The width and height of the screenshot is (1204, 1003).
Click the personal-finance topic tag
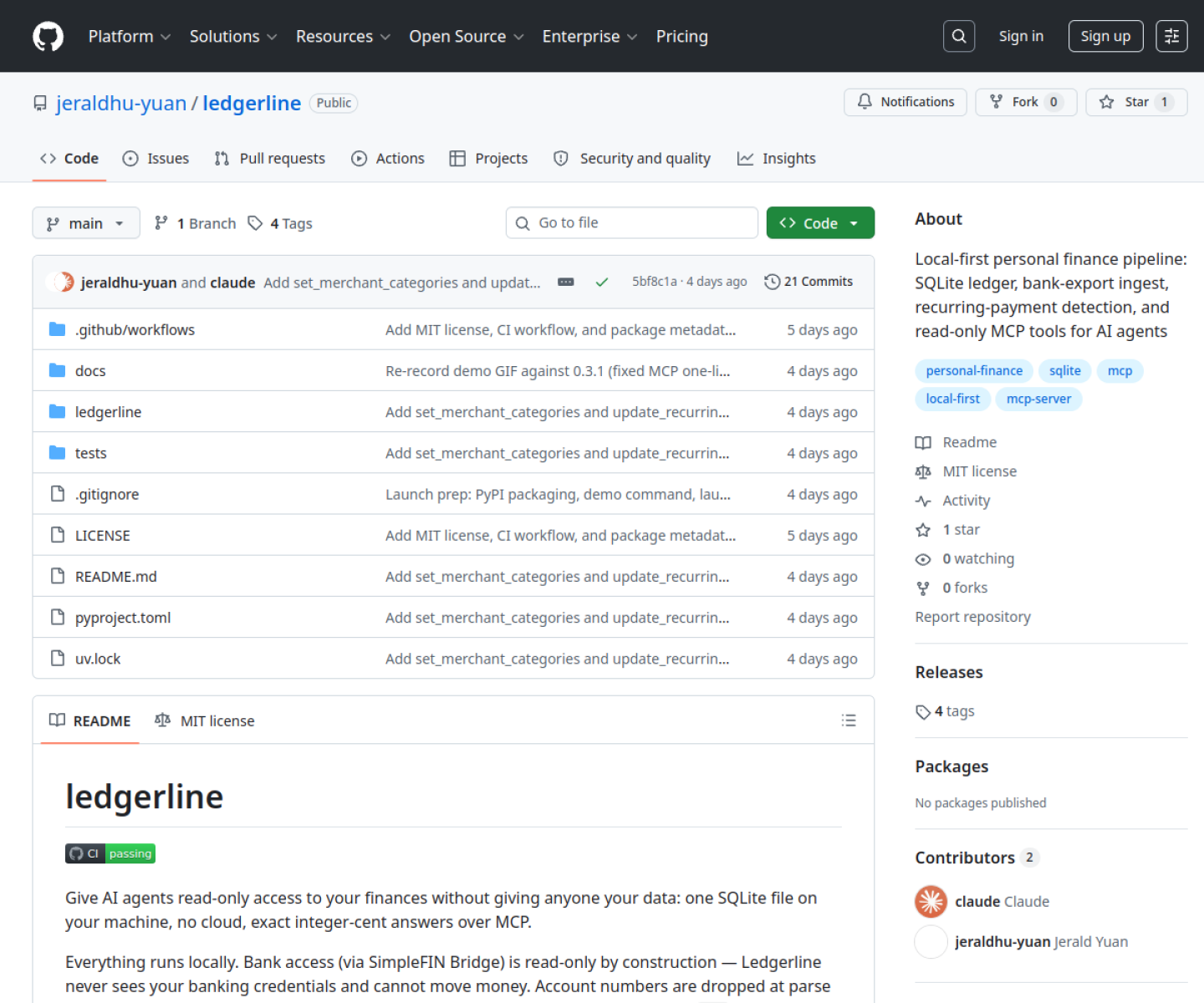[x=974, y=370]
